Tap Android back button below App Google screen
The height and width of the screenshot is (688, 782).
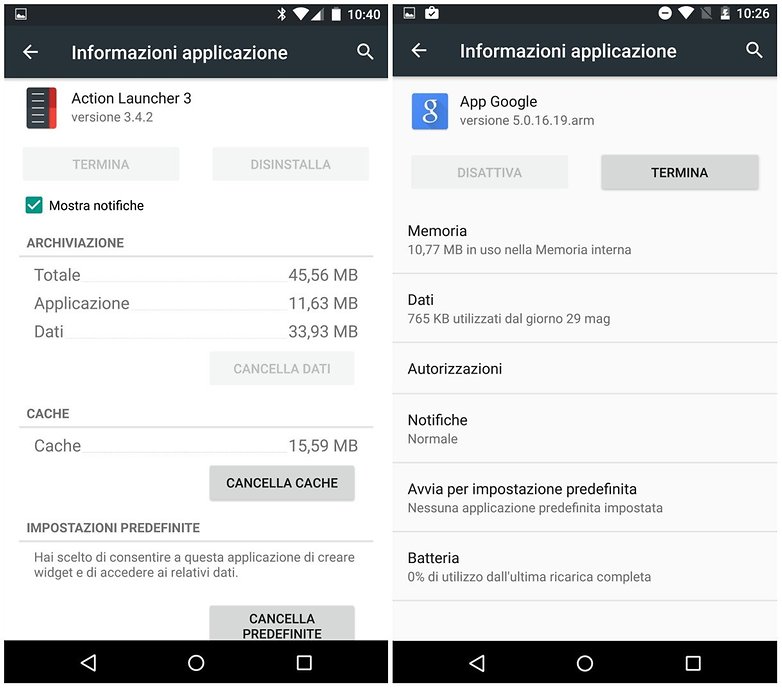pyautogui.click(x=477, y=663)
